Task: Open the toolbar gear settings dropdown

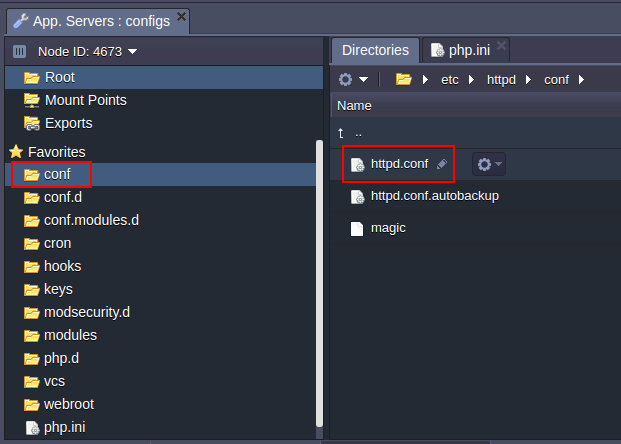Action: tap(353, 79)
